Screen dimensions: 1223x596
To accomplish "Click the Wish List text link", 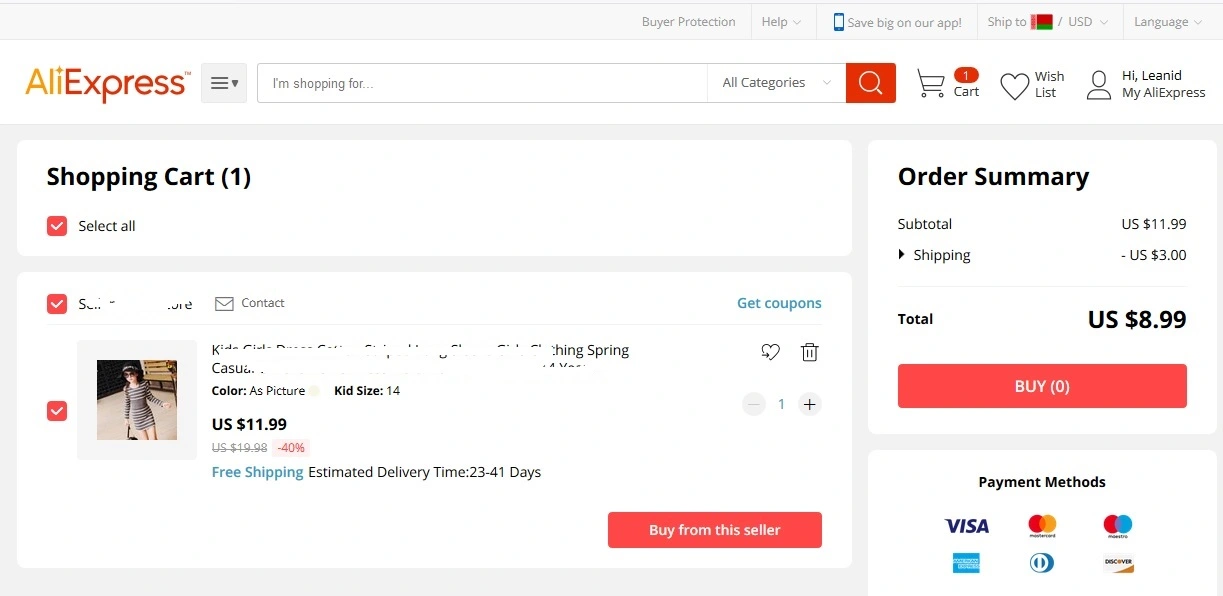I will (1049, 84).
